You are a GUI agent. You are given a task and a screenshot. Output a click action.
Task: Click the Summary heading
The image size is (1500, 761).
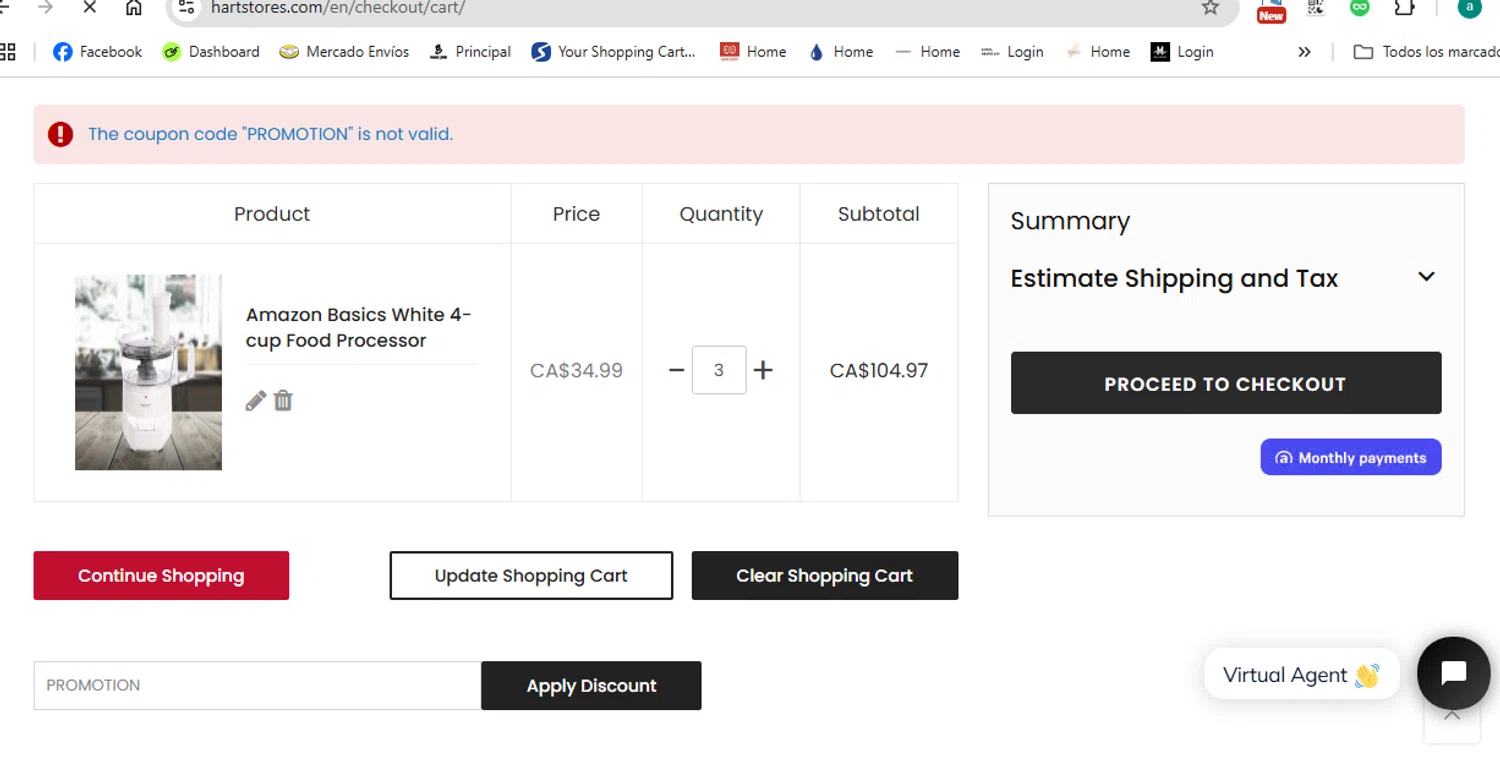[x=1070, y=221]
